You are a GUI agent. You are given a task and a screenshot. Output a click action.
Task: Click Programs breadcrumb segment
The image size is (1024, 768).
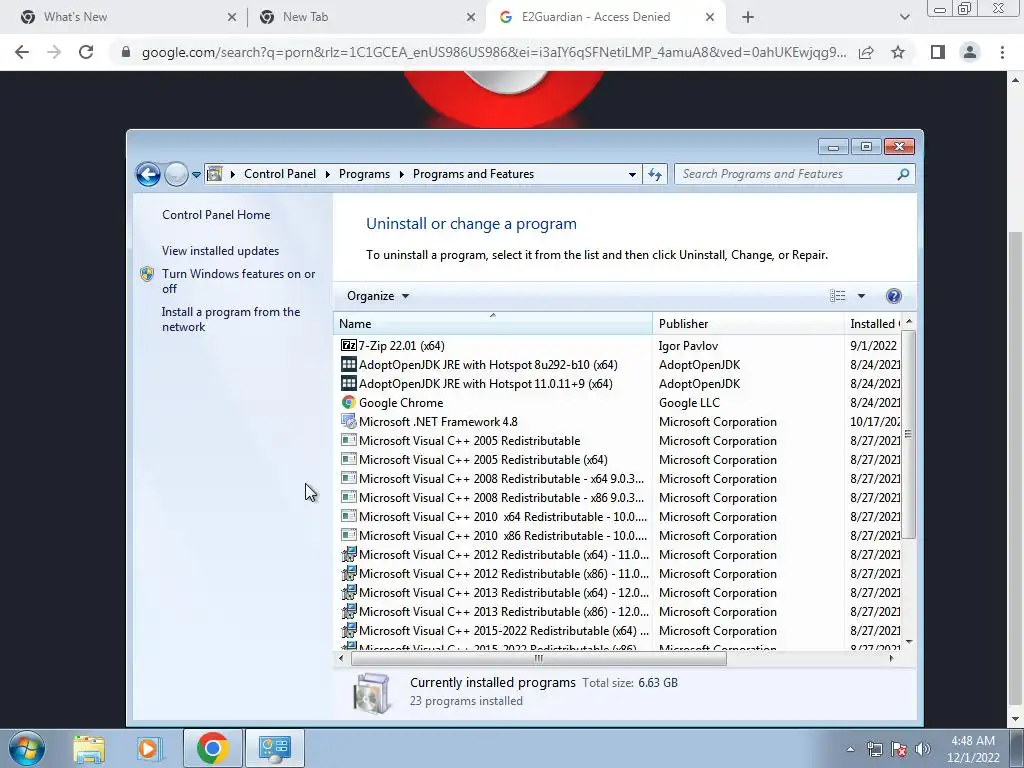point(364,174)
